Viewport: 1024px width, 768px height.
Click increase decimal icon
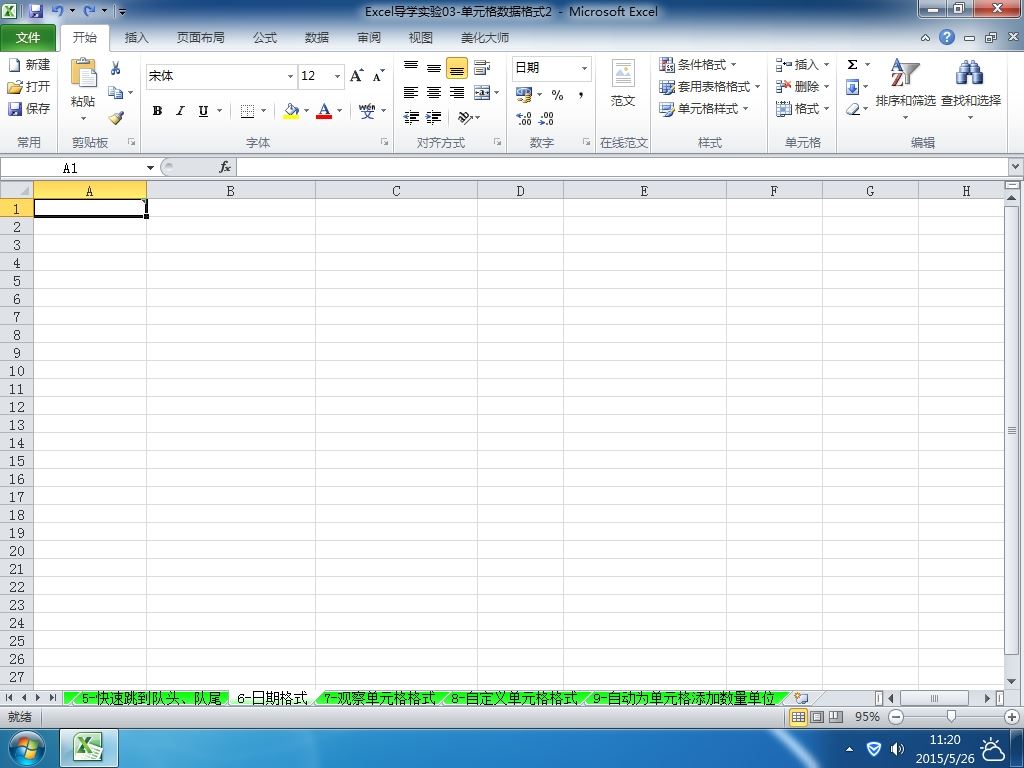point(524,118)
